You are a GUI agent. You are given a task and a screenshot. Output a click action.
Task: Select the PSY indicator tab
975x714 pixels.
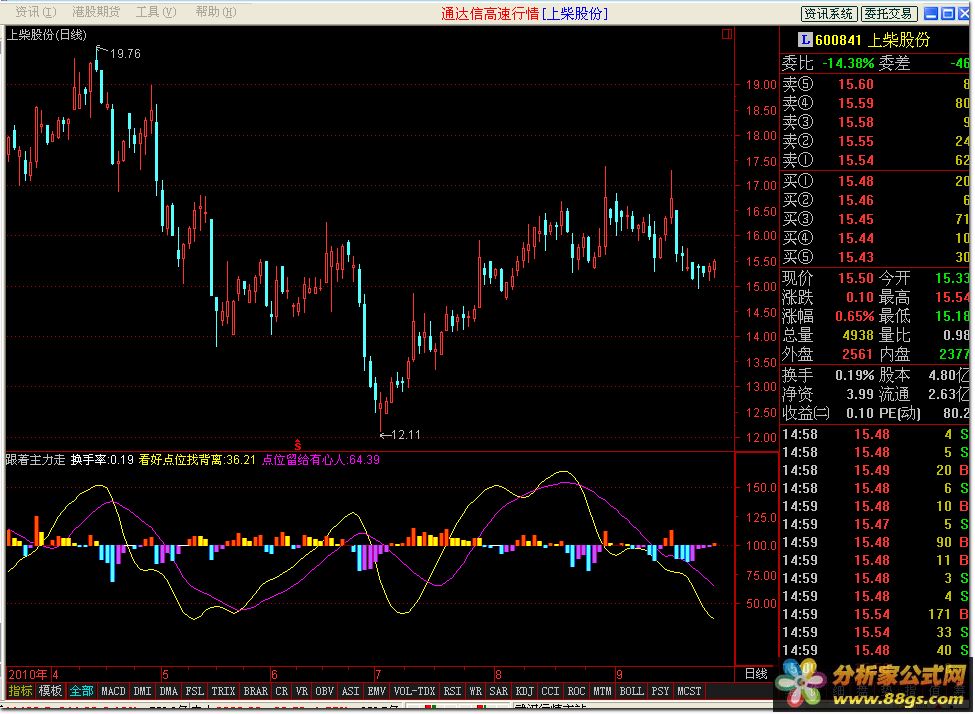click(x=660, y=690)
